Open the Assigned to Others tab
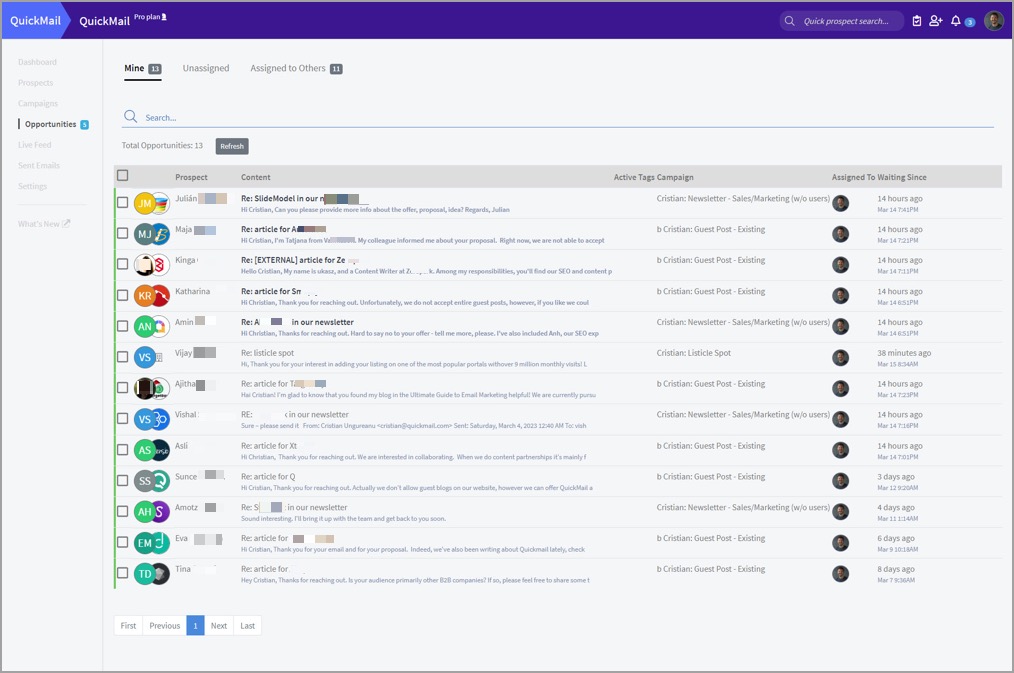This screenshot has width=1014, height=673. click(x=288, y=68)
